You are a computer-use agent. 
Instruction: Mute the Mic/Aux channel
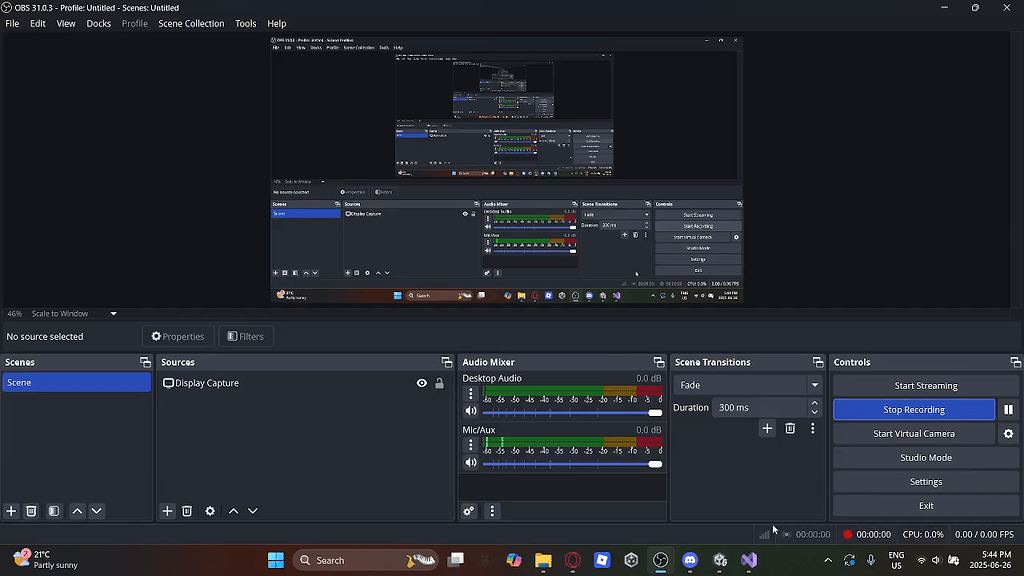[471, 463]
